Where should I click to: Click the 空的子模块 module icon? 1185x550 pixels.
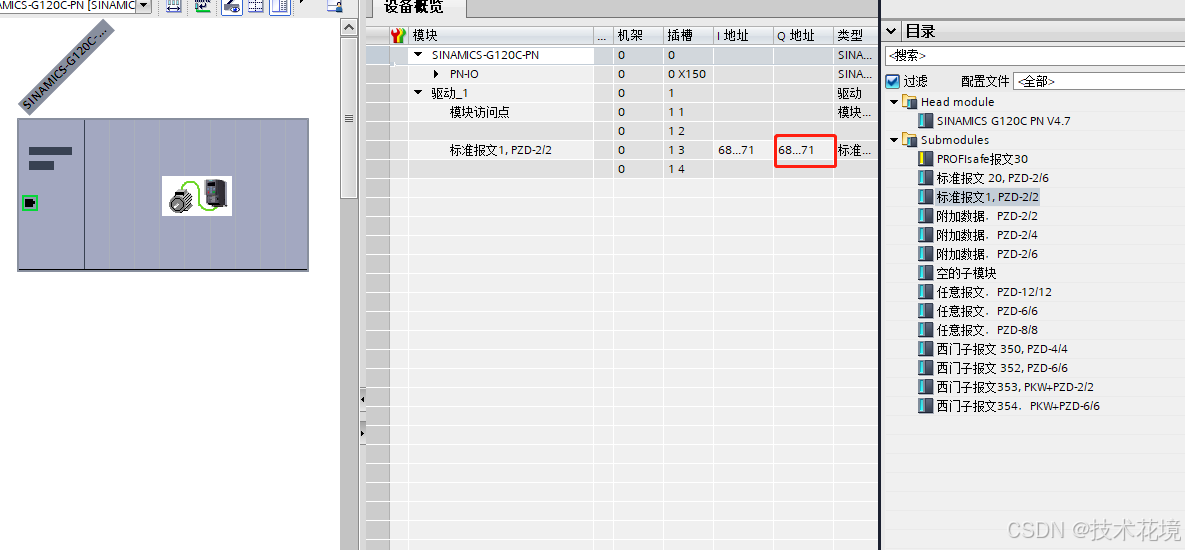tap(926, 273)
